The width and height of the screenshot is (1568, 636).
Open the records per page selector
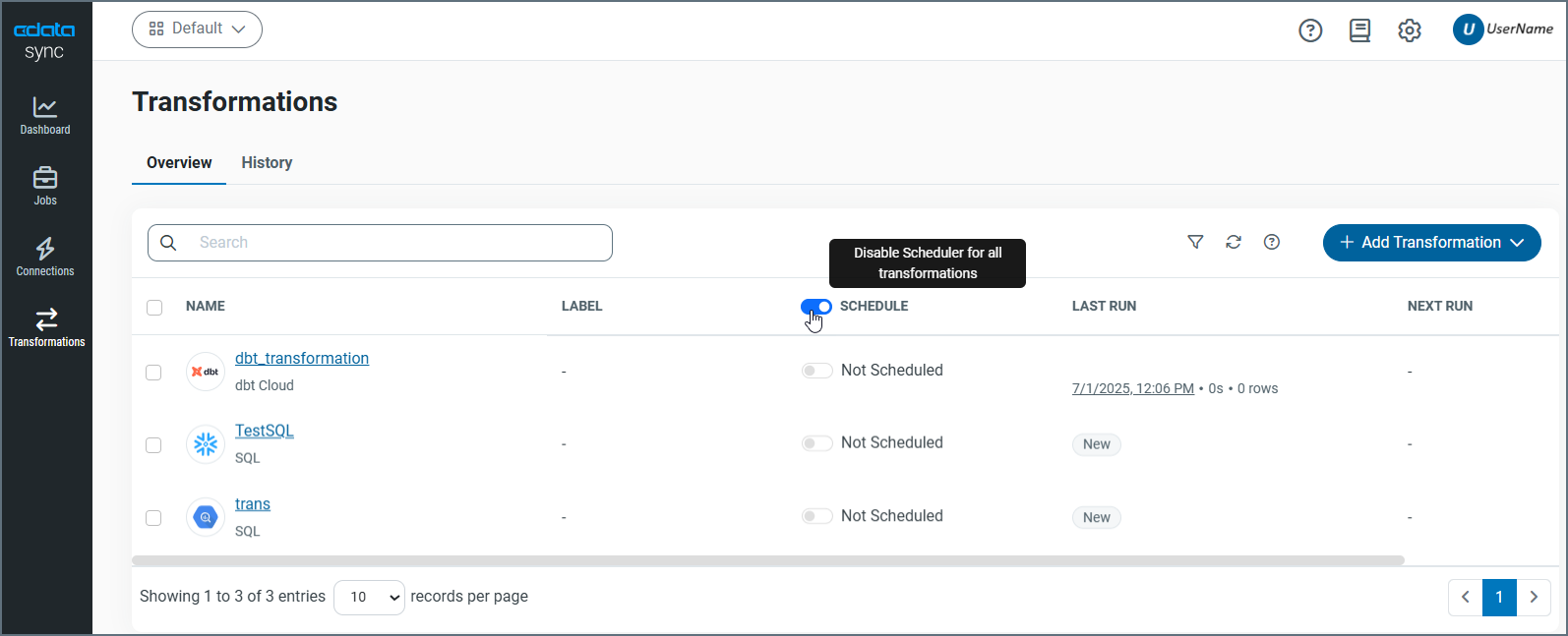[369, 597]
